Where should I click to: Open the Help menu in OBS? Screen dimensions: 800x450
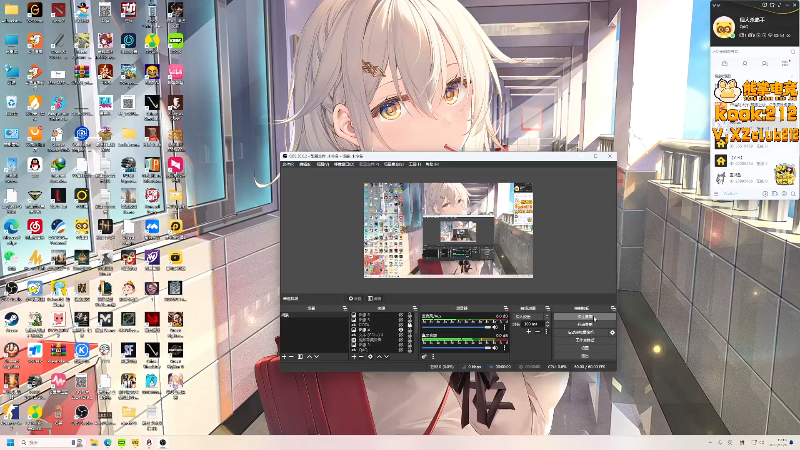tap(432, 164)
